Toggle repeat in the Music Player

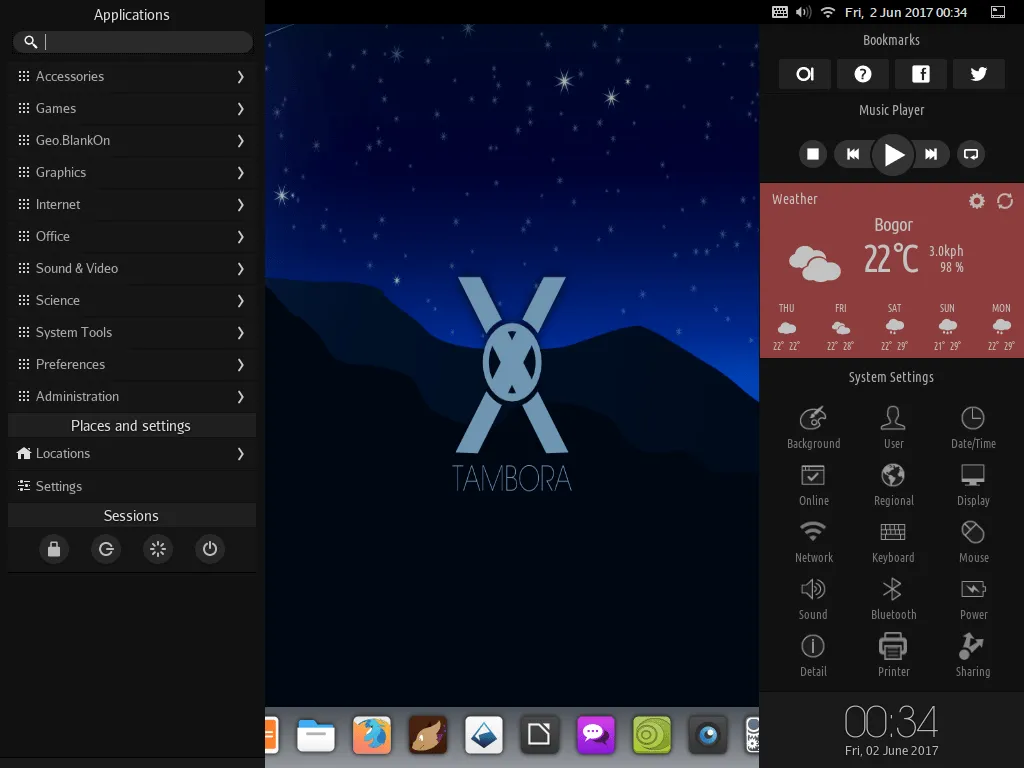[x=971, y=154]
